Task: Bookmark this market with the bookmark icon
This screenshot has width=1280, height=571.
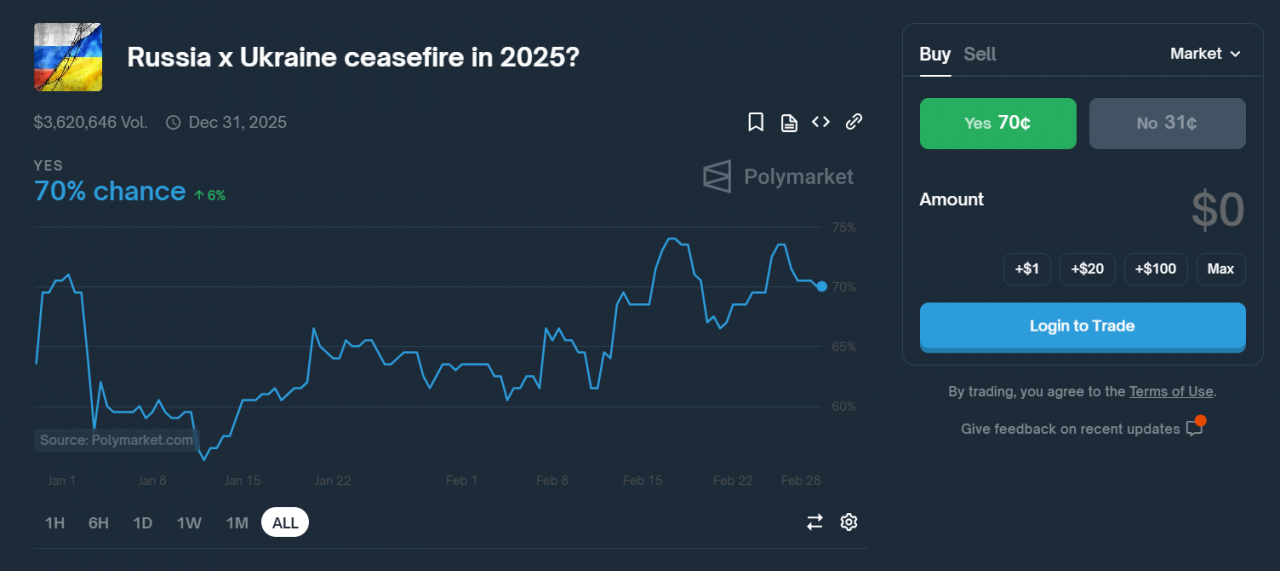Action: point(756,122)
